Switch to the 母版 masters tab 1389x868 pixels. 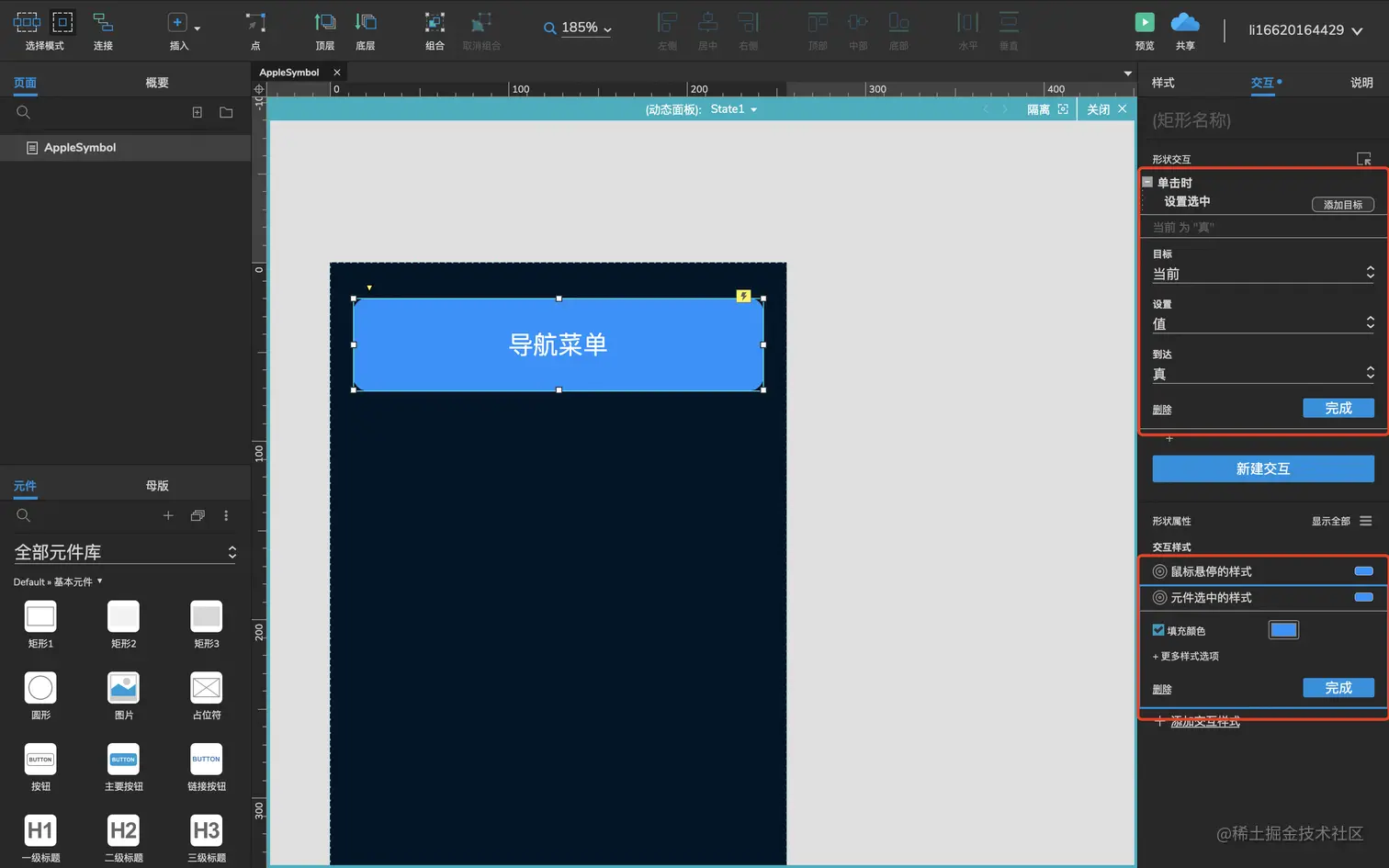pyautogui.click(x=157, y=486)
